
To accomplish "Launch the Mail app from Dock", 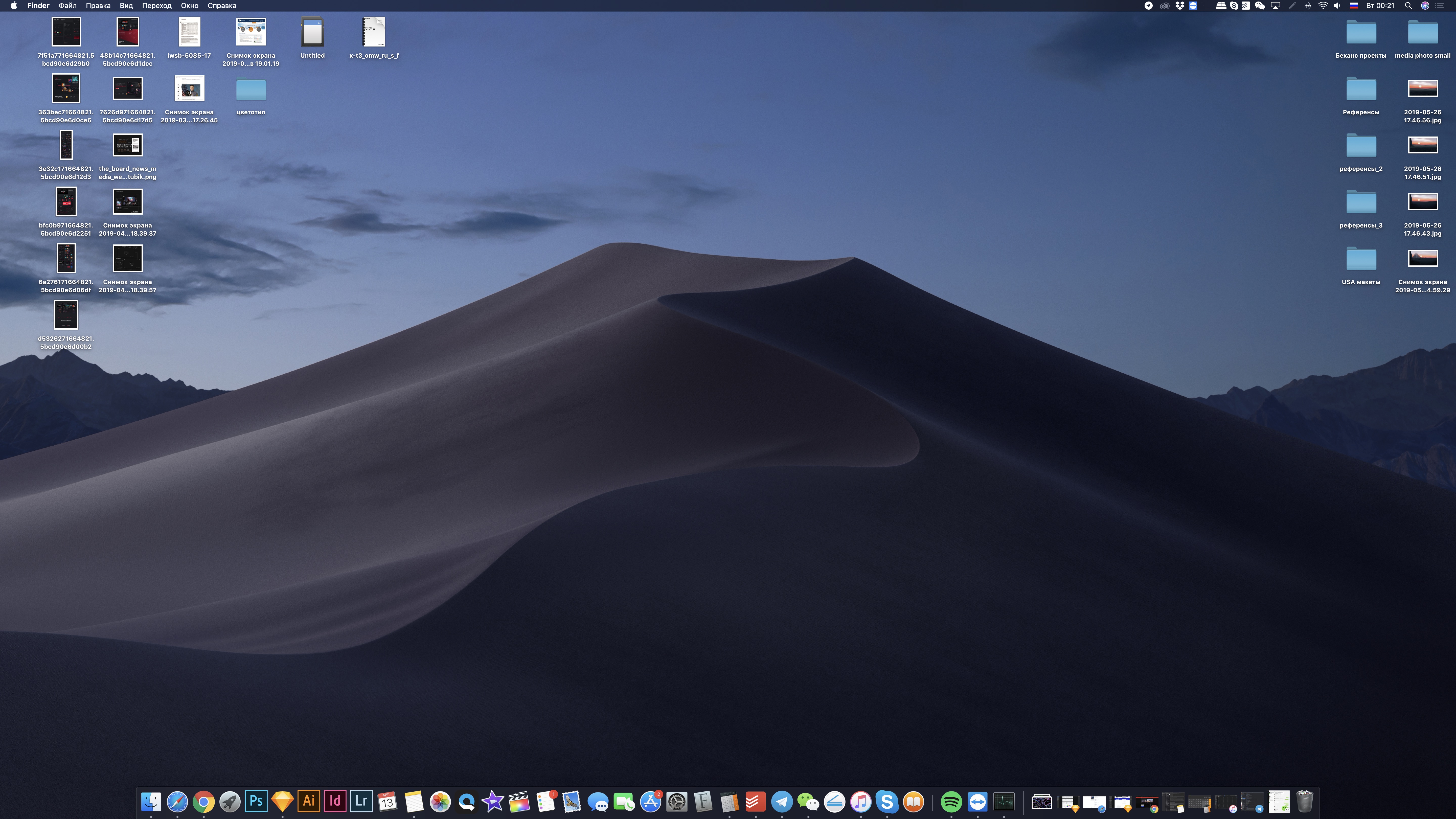I will click(572, 802).
